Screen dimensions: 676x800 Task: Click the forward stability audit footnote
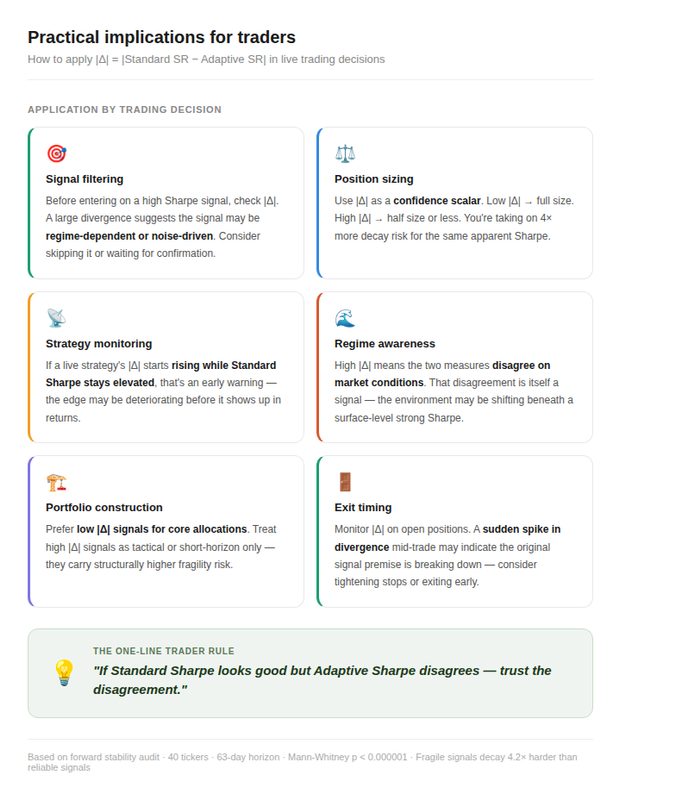click(x=302, y=762)
